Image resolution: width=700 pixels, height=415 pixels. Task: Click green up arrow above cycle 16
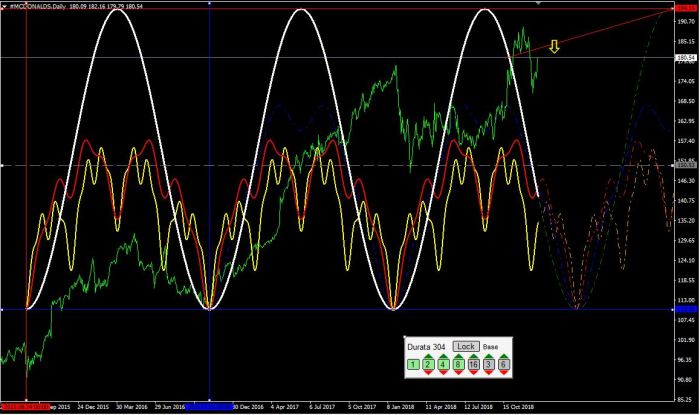[x=474, y=356]
